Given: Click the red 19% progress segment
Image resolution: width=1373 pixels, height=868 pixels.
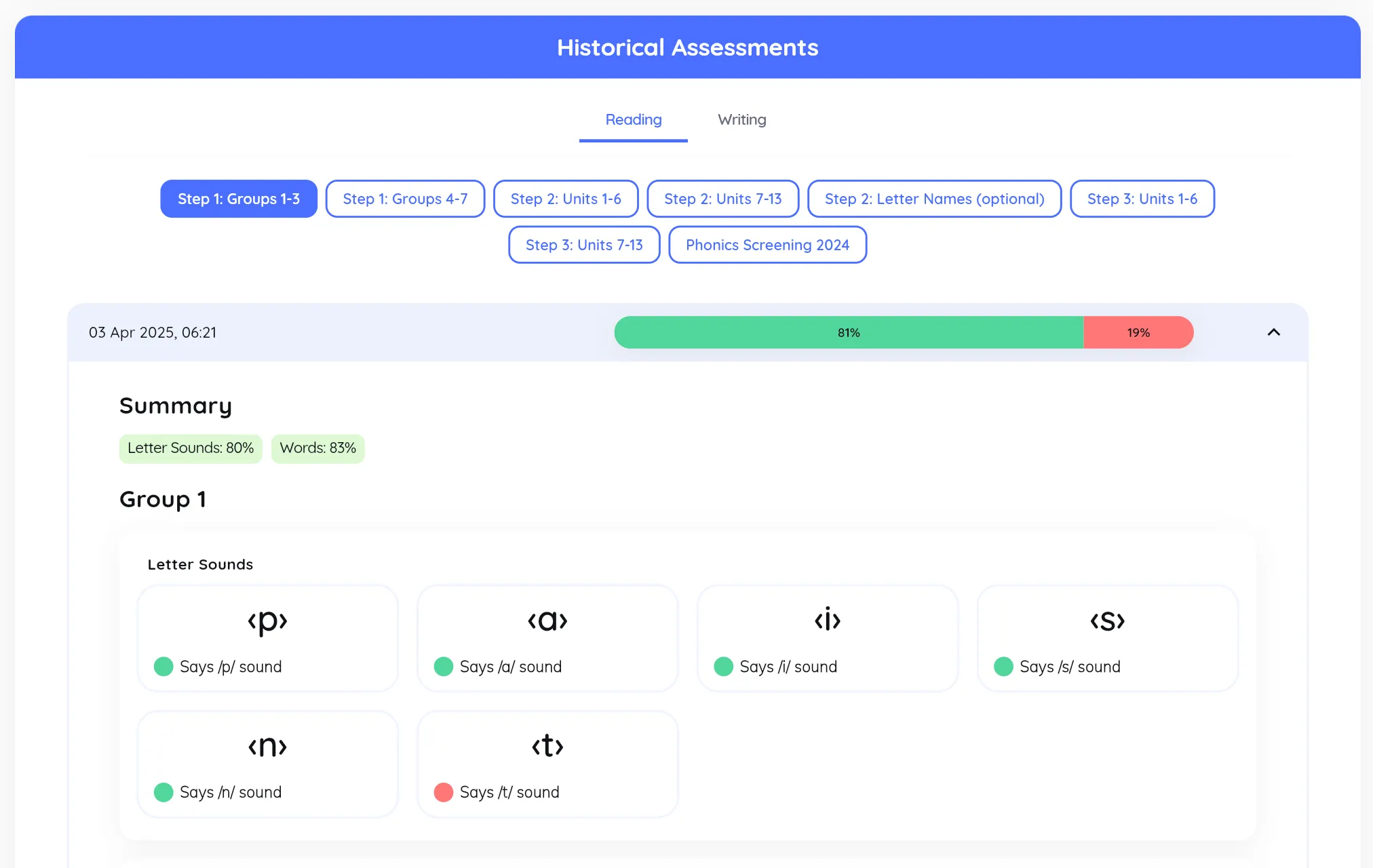Looking at the screenshot, I should (1138, 332).
